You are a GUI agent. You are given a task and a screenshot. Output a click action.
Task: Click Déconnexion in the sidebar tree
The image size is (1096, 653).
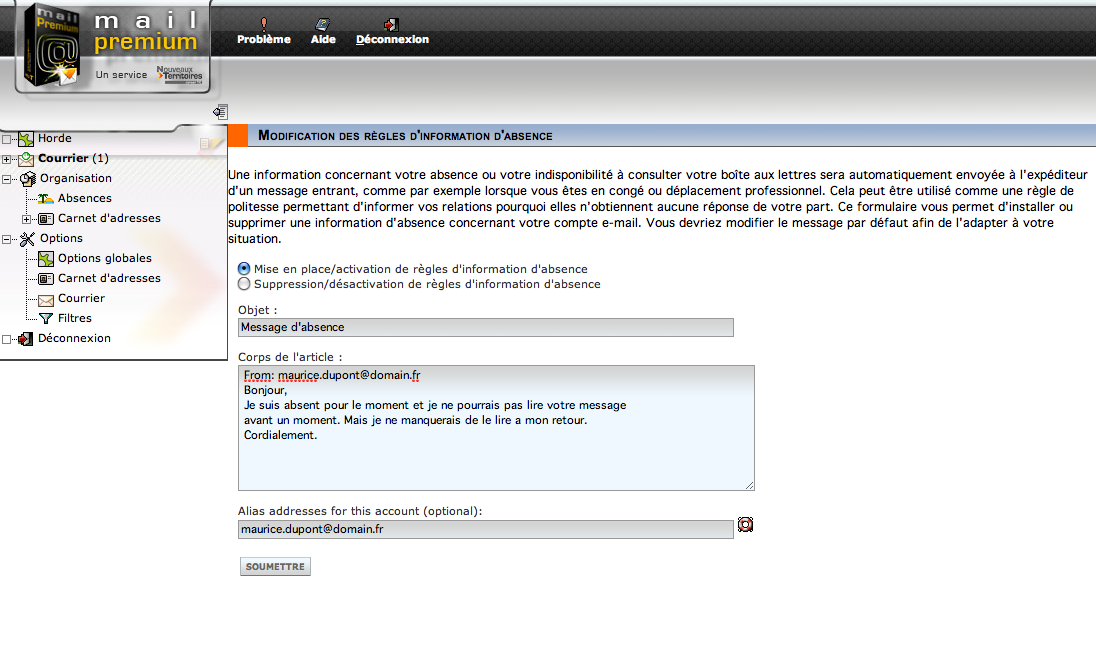[73, 338]
